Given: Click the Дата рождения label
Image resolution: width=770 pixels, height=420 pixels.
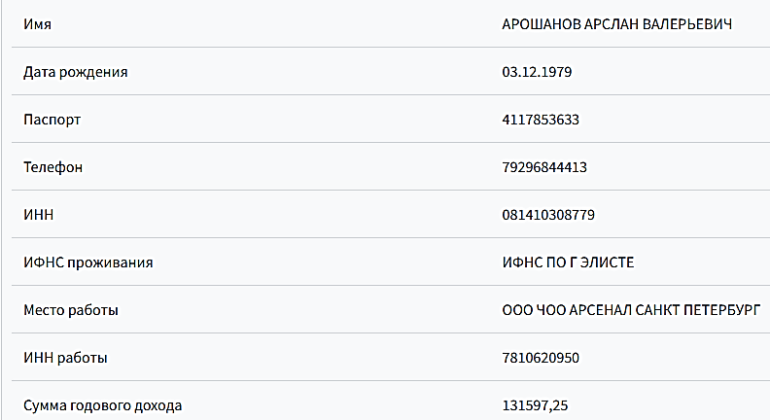Looking at the screenshot, I should [x=76, y=72].
